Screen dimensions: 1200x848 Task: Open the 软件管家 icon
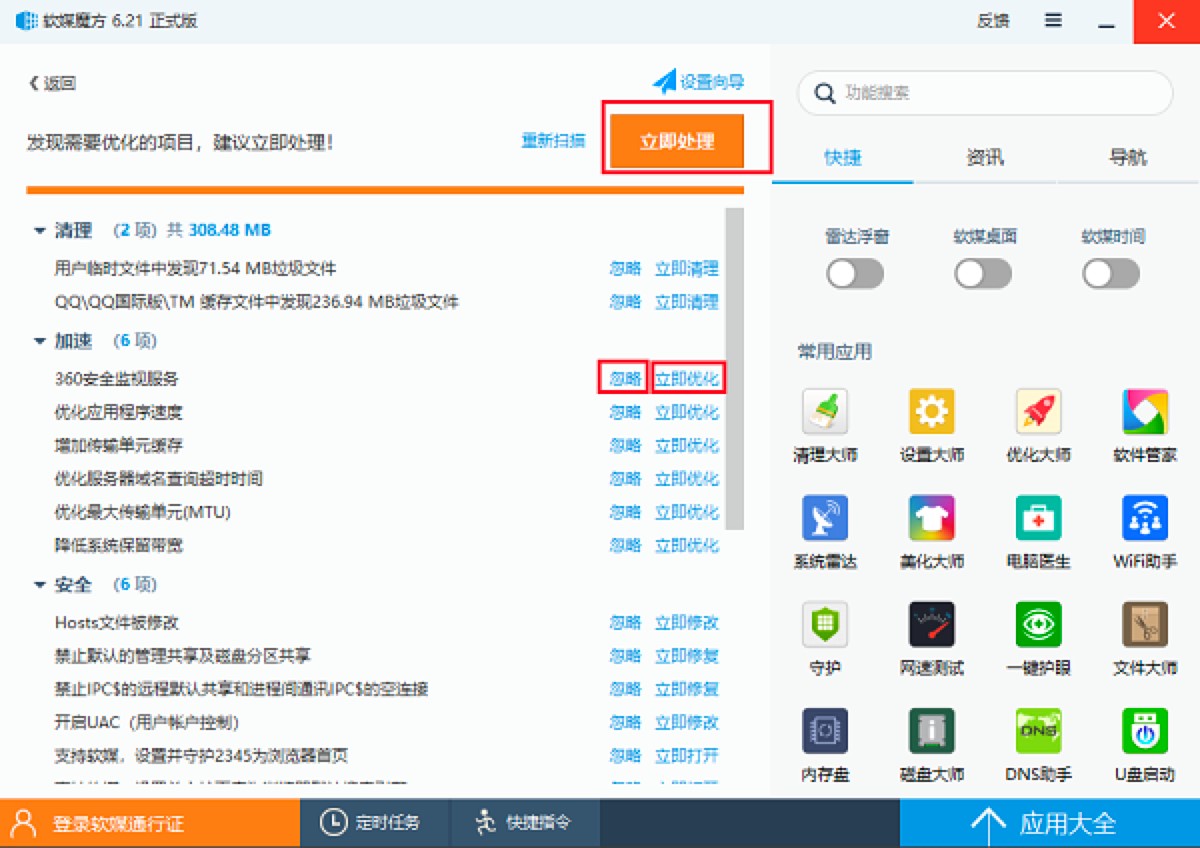[1145, 411]
